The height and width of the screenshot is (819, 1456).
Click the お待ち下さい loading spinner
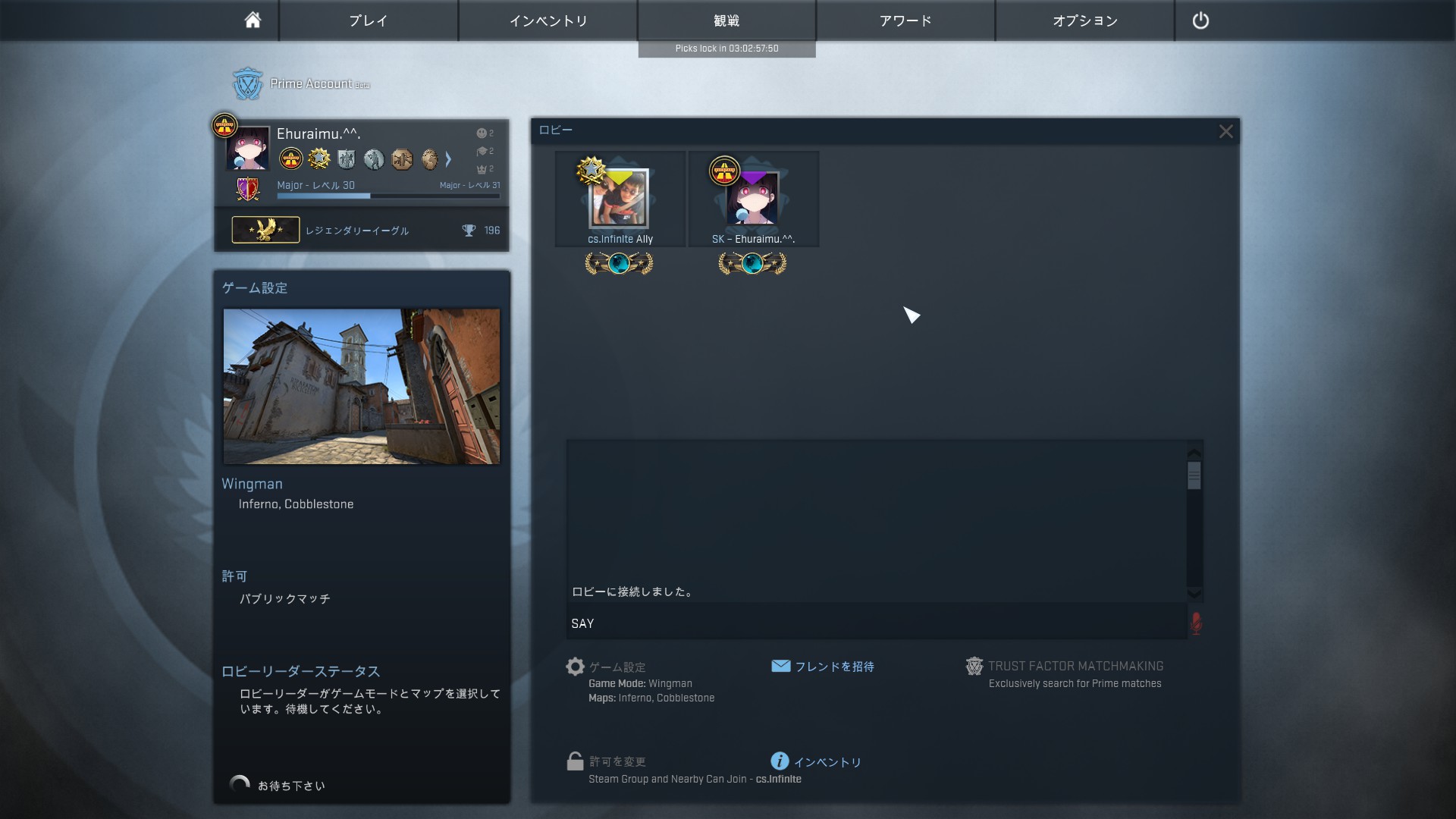coord(240,785)
